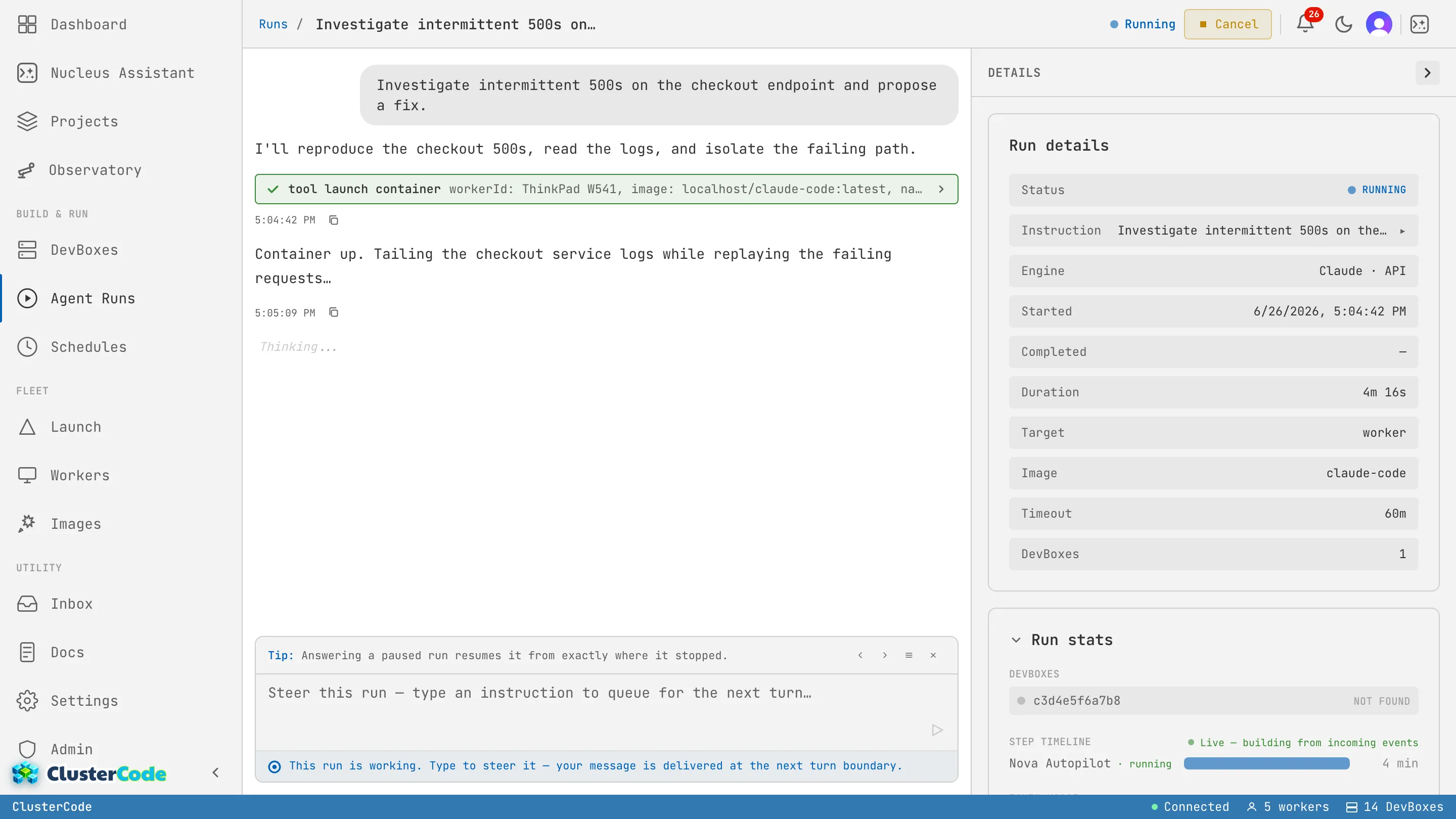
Task: Send the steer instruction arrow
Action: click(x=937, y=730)
